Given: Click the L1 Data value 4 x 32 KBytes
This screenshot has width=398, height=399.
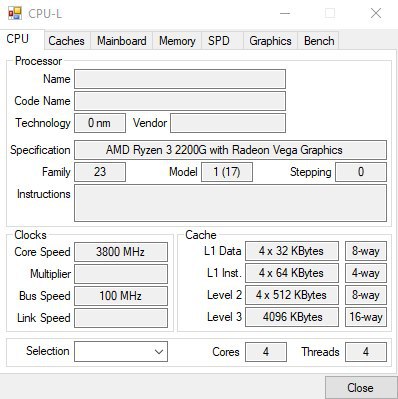Looking at the screenshot, I should (x=292, y=251).
